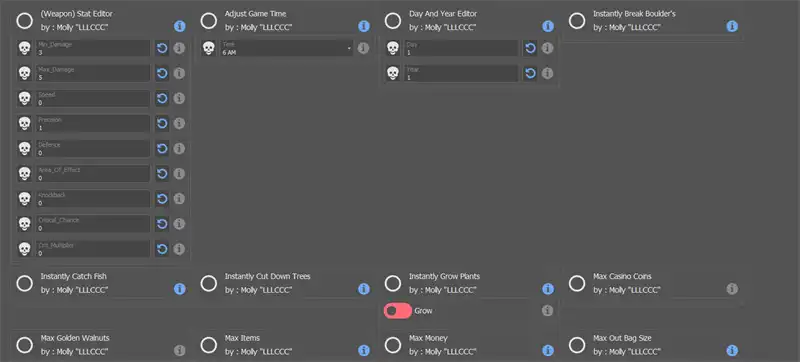Screen dimensions: 800x362
Task: Click the Crit_Multiplier input field
Action: click(x=93, y=249)
